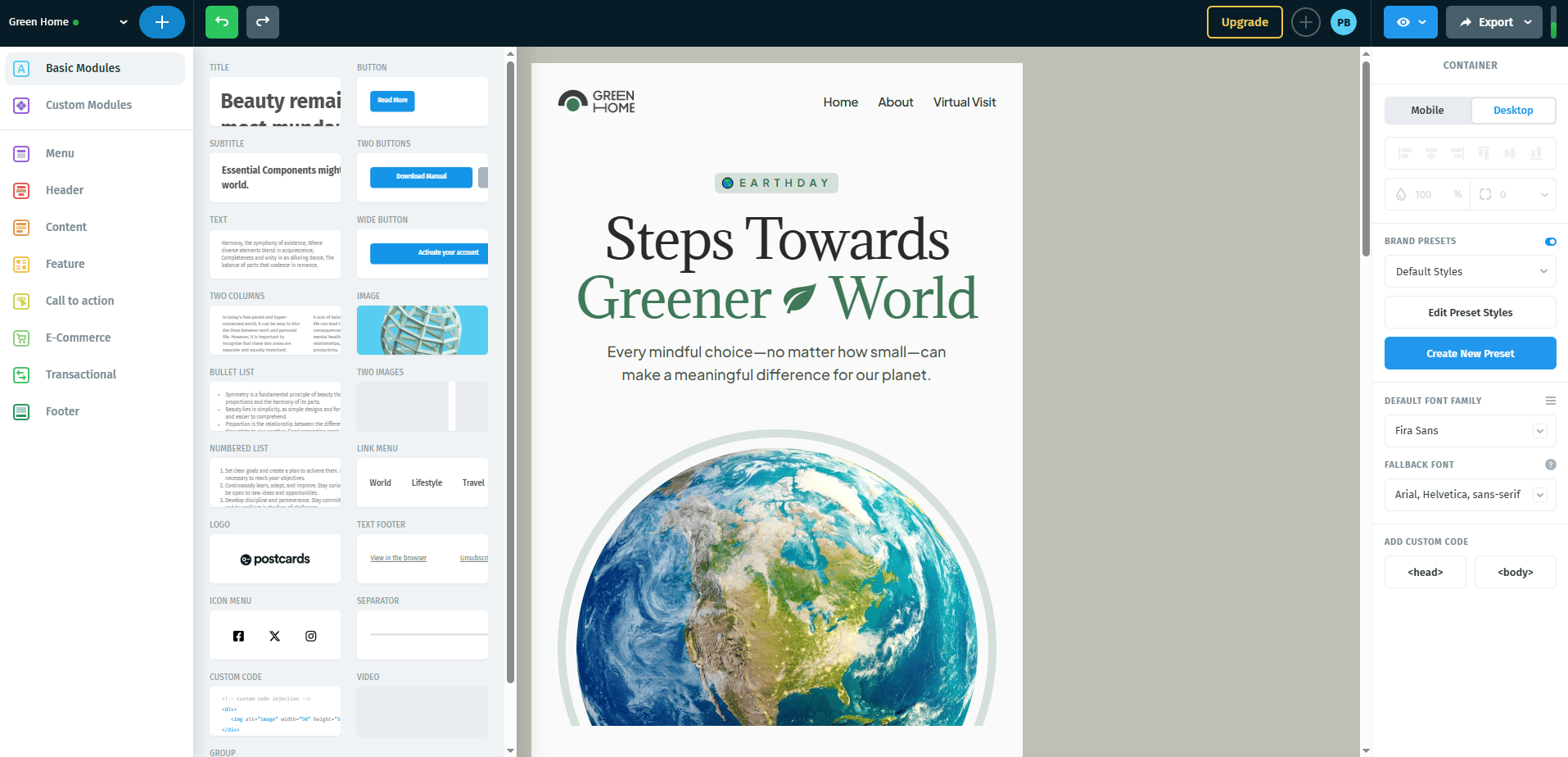Click the align left icon
The width and height of the screenshot is (1568, 757).
(1405, 153)
